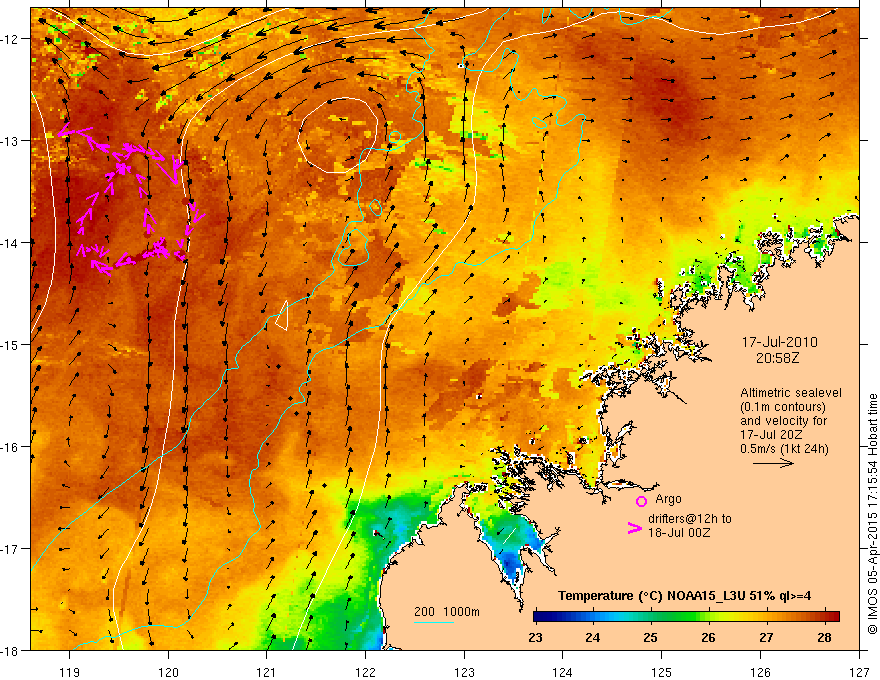Image resolution: width=880 pixels, height=680 pixels.
Task: Click the longitude axis label 125
Action: [x=662, y=672]
